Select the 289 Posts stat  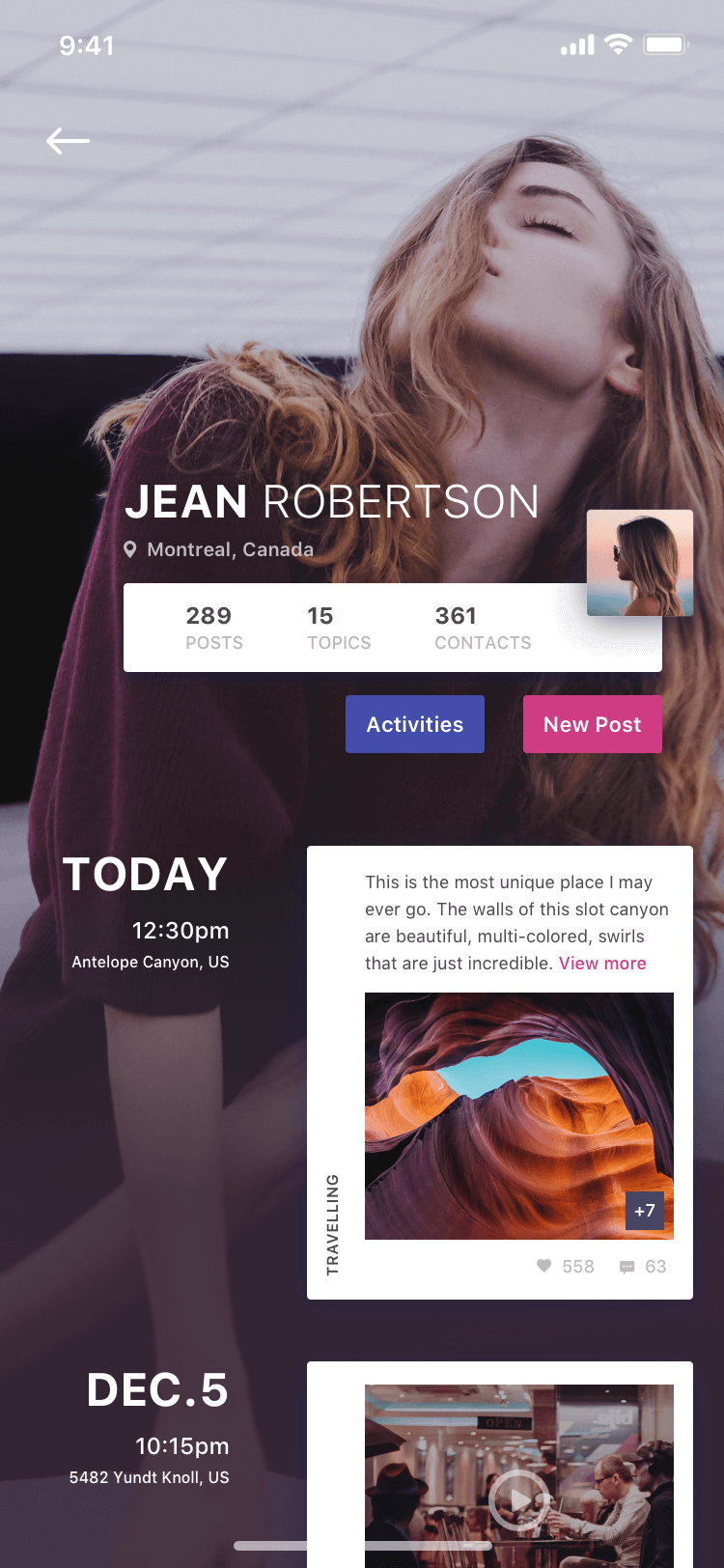pos(214,628)
